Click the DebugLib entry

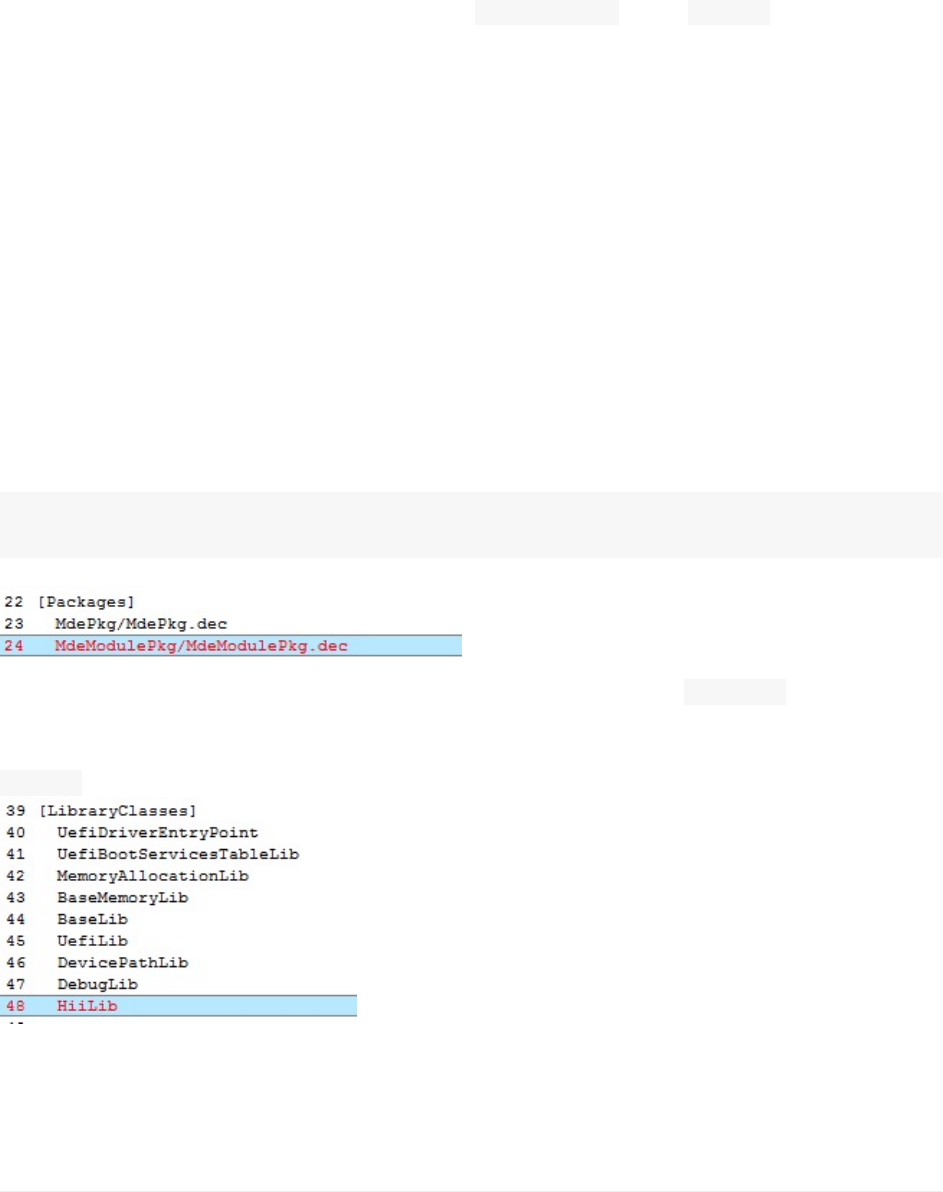click(x=97, y=984)
